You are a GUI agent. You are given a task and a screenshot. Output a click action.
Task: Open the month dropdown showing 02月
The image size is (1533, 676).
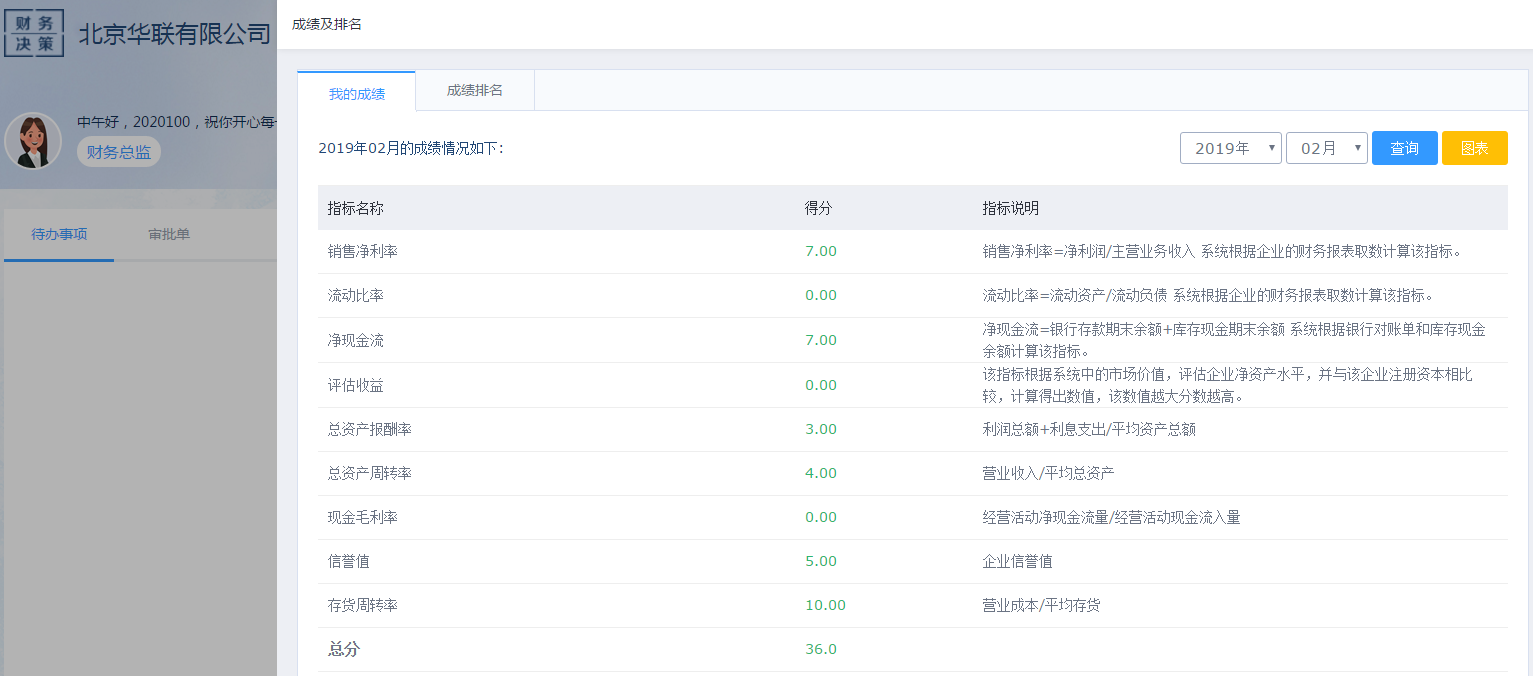click(1326, 148)
